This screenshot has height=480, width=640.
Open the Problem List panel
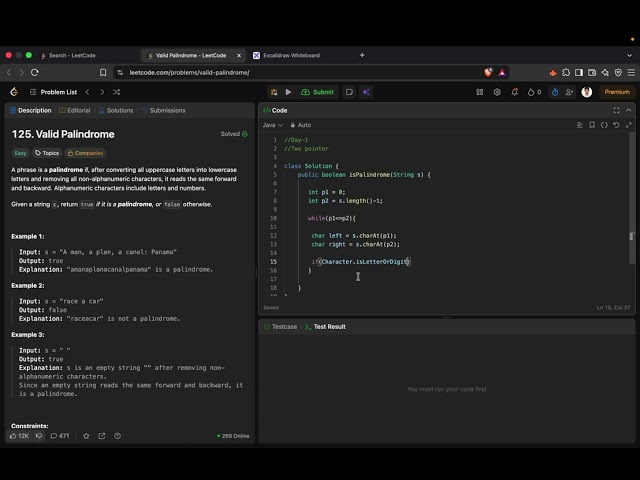(x=53, y=92)
